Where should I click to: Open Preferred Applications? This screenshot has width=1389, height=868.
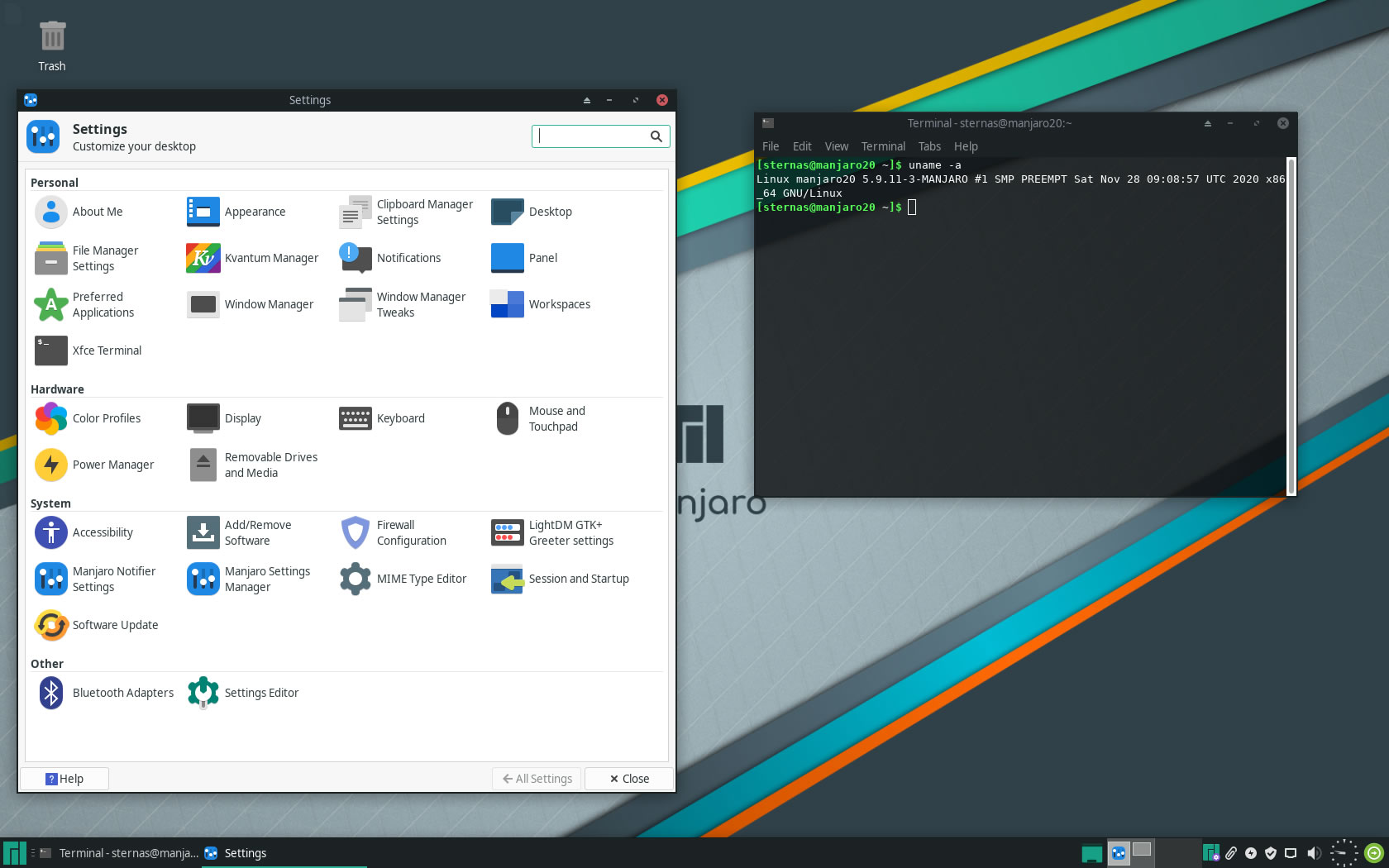pos(84,305)
